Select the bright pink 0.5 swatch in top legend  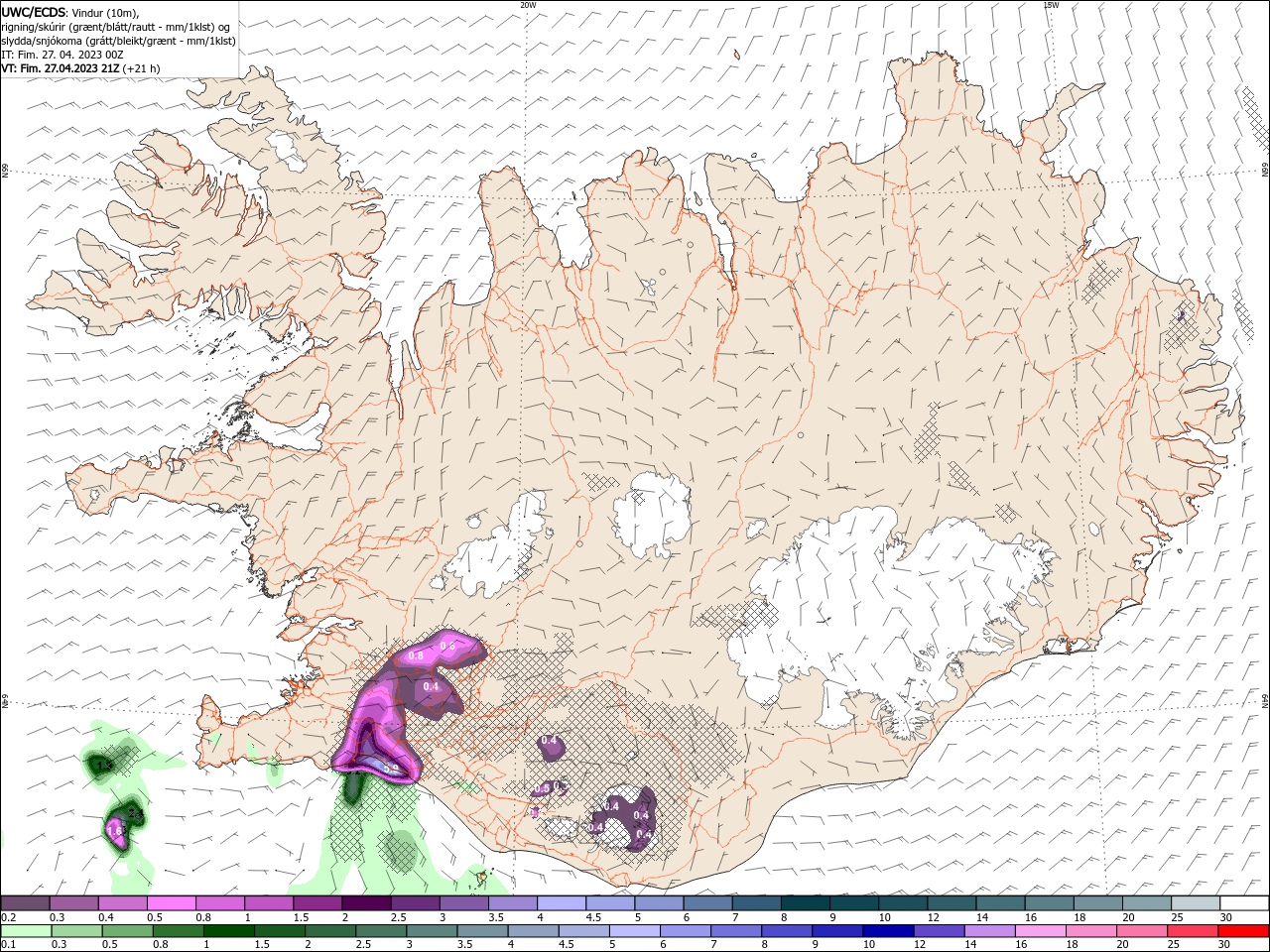(x=171, y=903)
